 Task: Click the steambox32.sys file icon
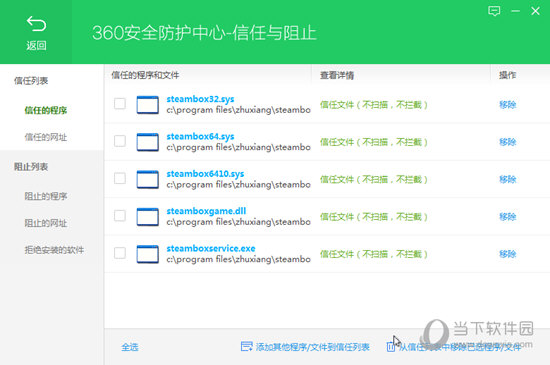[x=147, y=104]
